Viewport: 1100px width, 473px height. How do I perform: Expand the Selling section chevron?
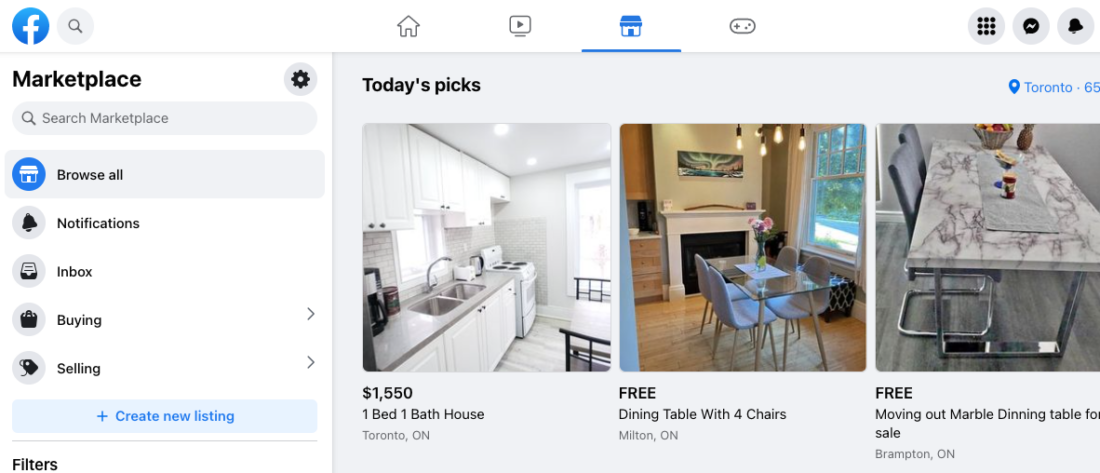(x=310, y=362)
